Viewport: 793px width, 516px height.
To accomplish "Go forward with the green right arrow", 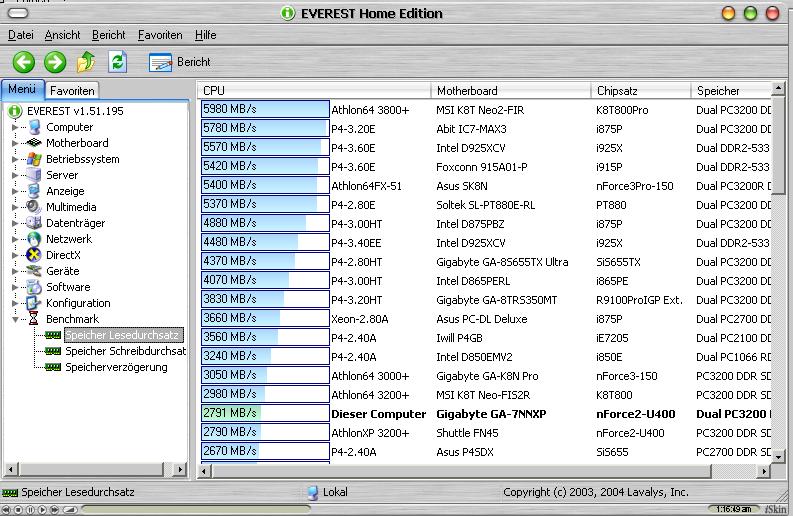I will click(55, 62).
